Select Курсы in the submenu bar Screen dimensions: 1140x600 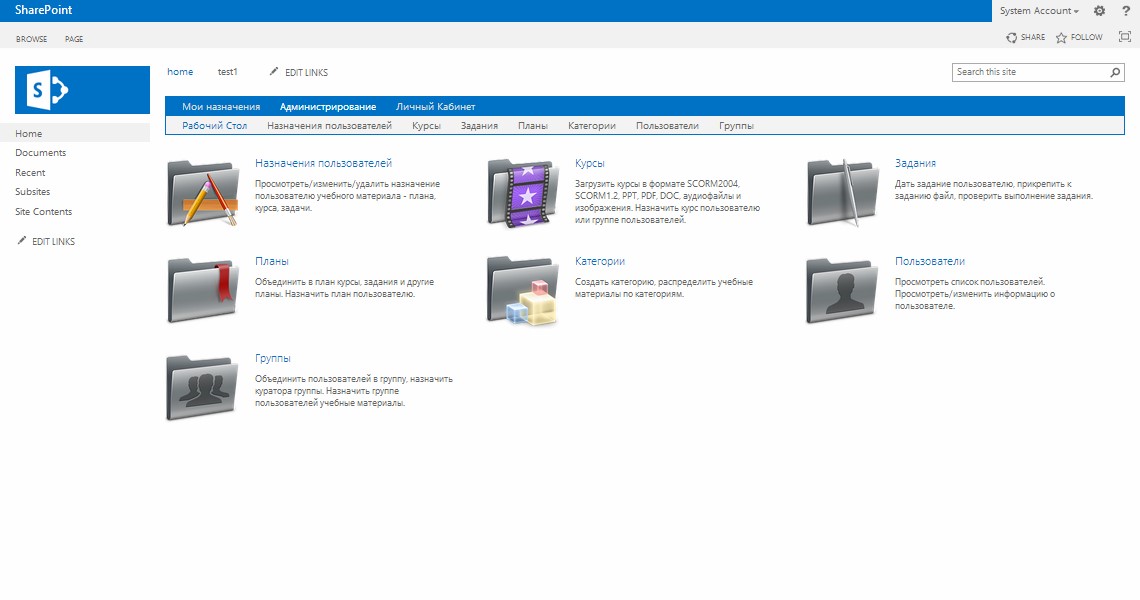[x=426, y=126]
